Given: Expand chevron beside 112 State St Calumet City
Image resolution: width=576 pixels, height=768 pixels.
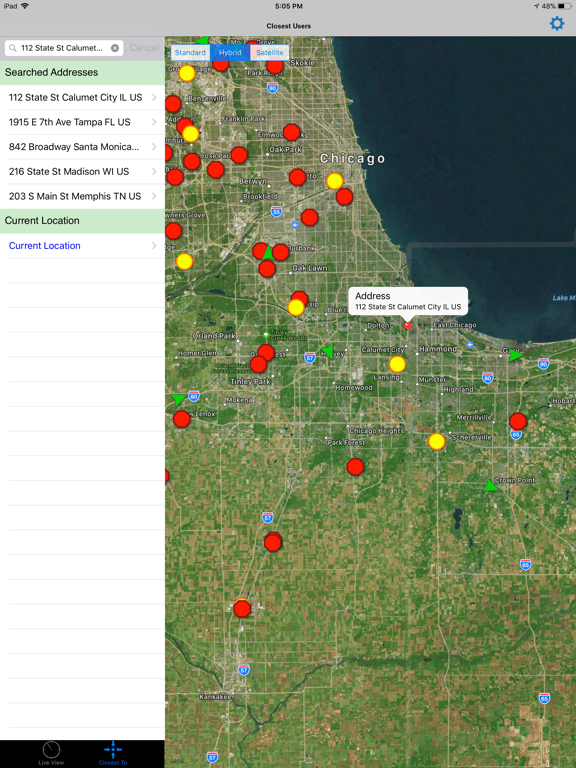Looking at the screenshot, I should 154,97.
